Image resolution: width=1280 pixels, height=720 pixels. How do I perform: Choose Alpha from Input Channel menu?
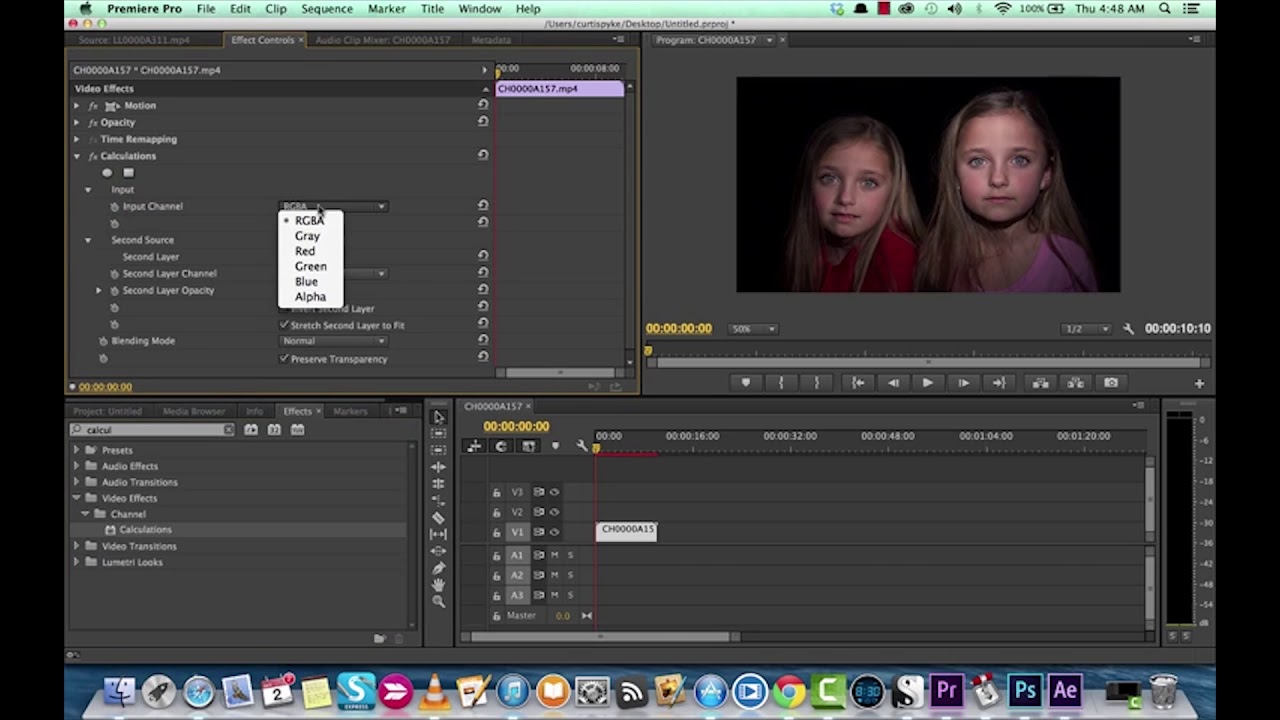point(311,297)
